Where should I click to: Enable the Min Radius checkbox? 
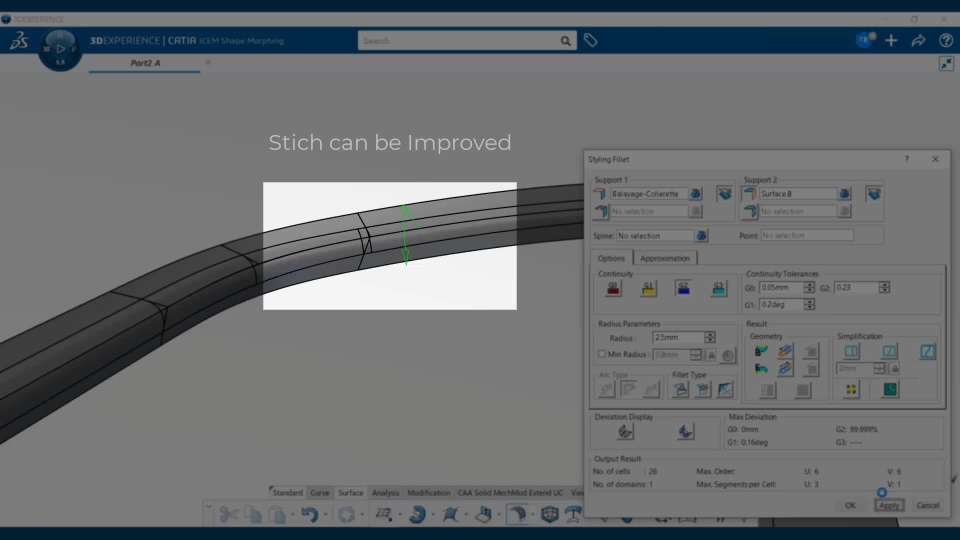(602, 354)
